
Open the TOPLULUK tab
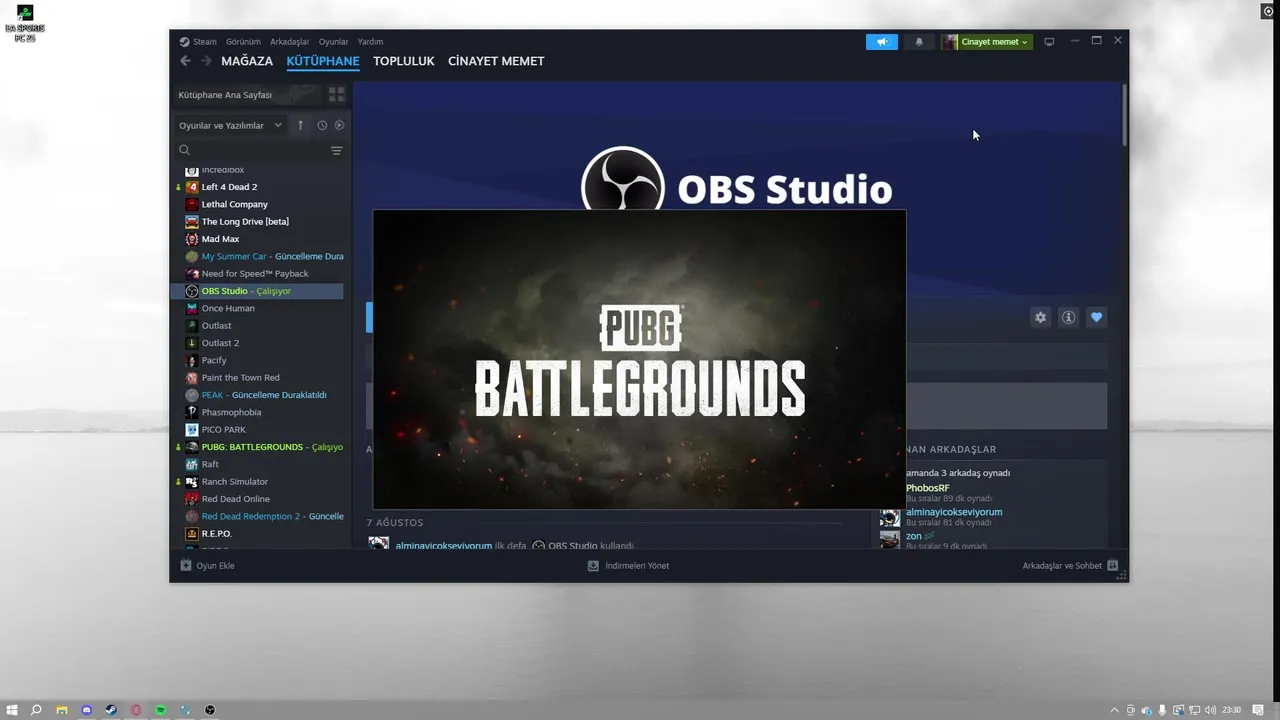tap(404, 61)
